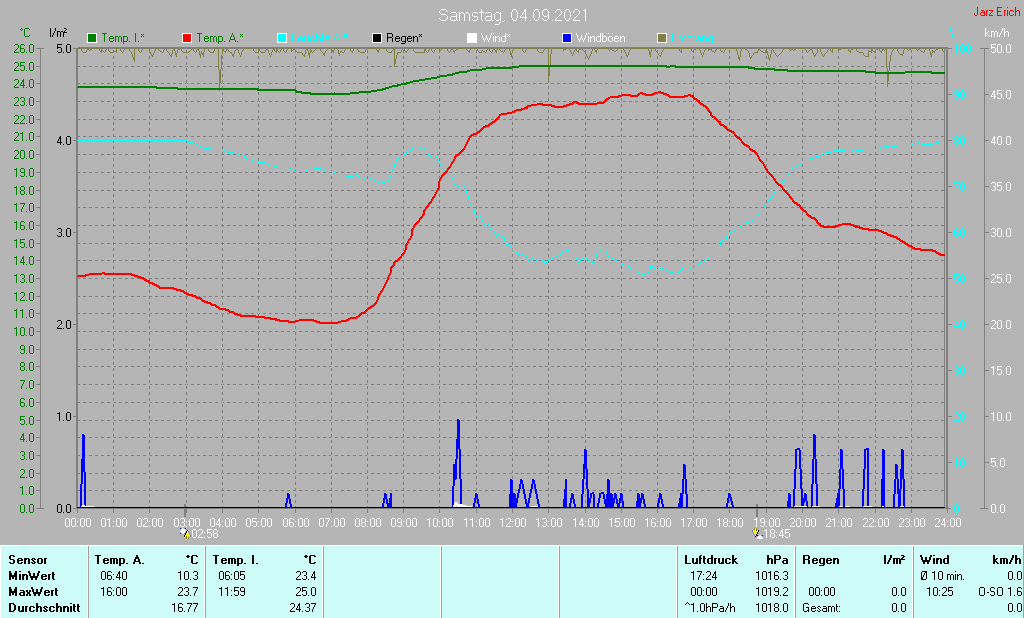Click the Temp. I. maximum time 11:59

[232, 592]
